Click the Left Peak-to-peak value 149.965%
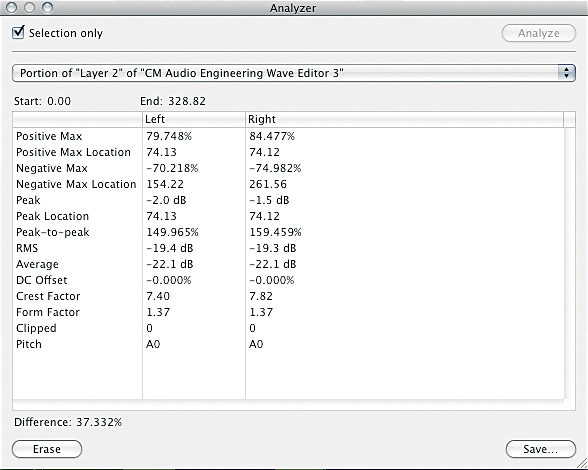Viewport: 588px width, 470px height. [172, 232]
